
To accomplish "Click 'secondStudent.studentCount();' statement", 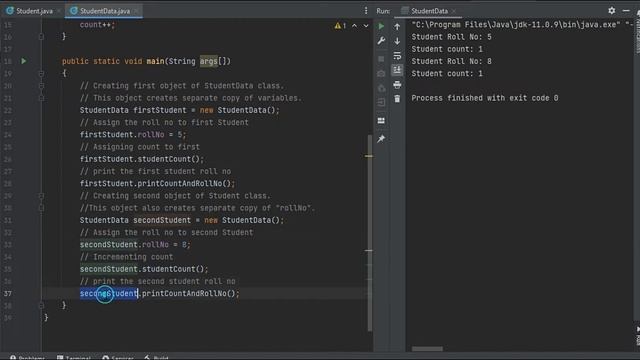I will tap(144, 269).
